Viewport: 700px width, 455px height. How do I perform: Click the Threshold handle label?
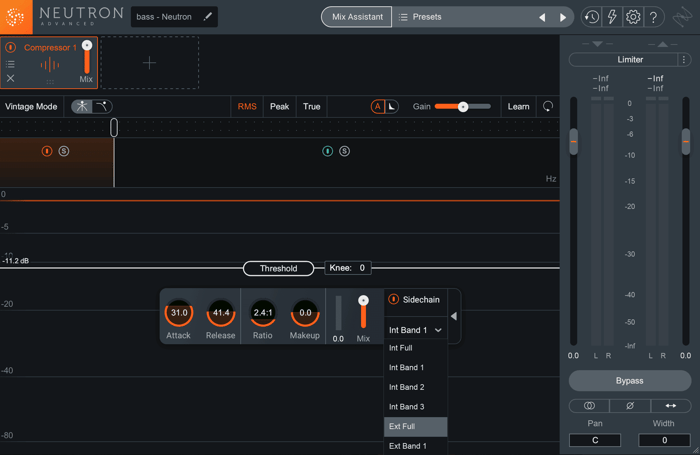click(279, 268)
